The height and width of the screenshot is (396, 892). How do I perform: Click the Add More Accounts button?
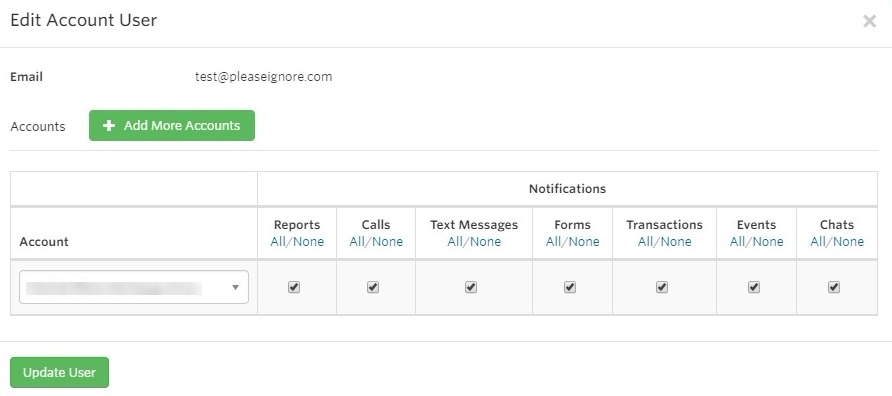172,125
